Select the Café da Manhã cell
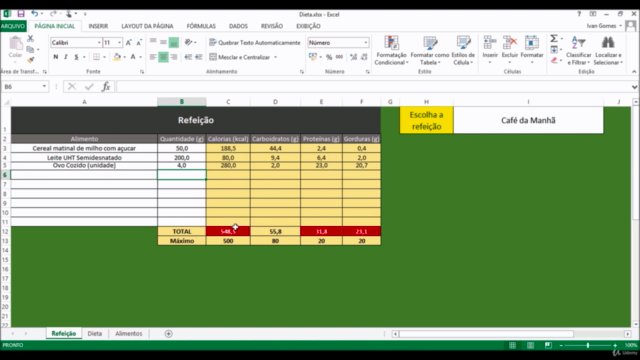This screenshot has width=640, height=360. [x=528, y=120]
